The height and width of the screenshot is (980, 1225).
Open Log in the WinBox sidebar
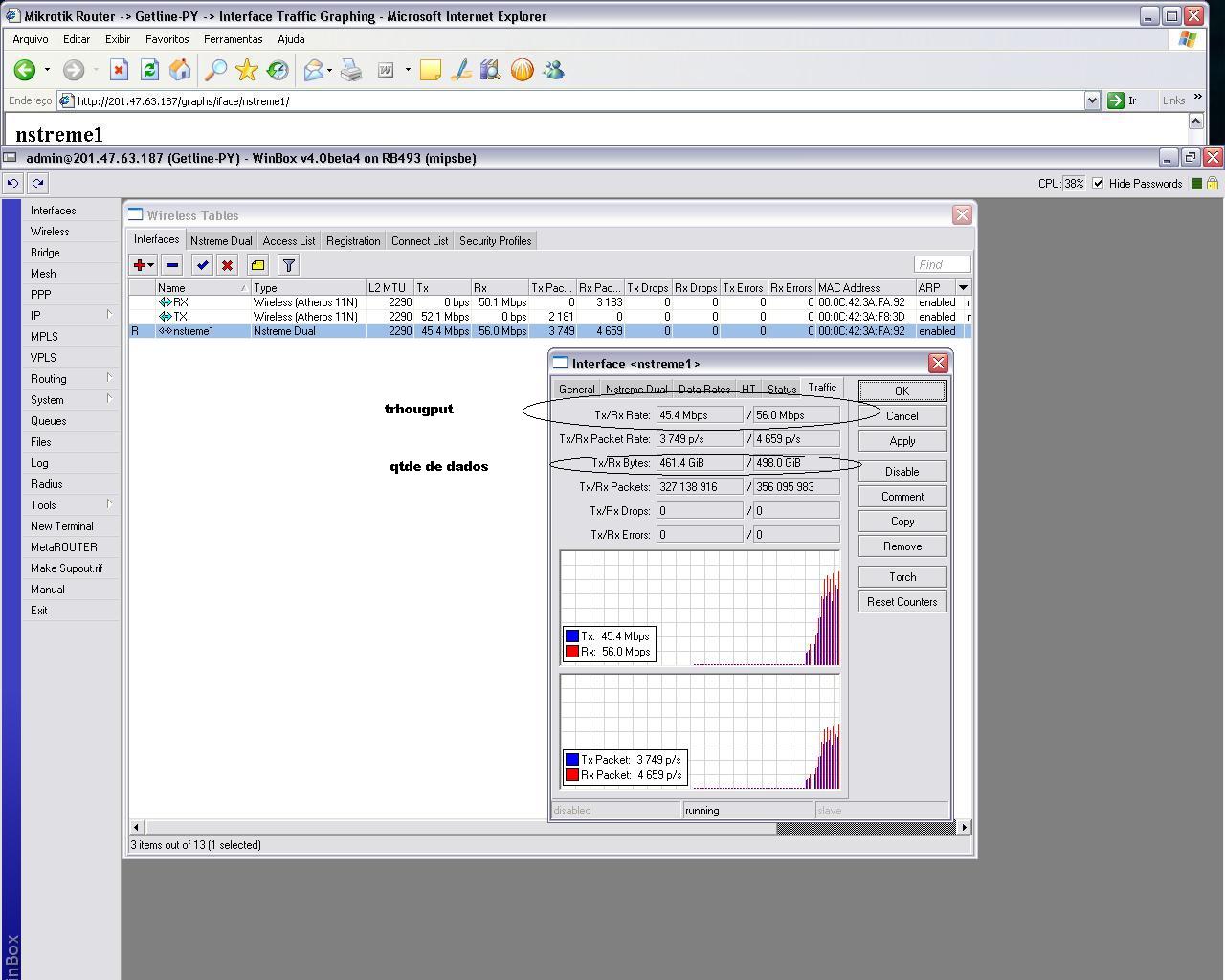39,463
